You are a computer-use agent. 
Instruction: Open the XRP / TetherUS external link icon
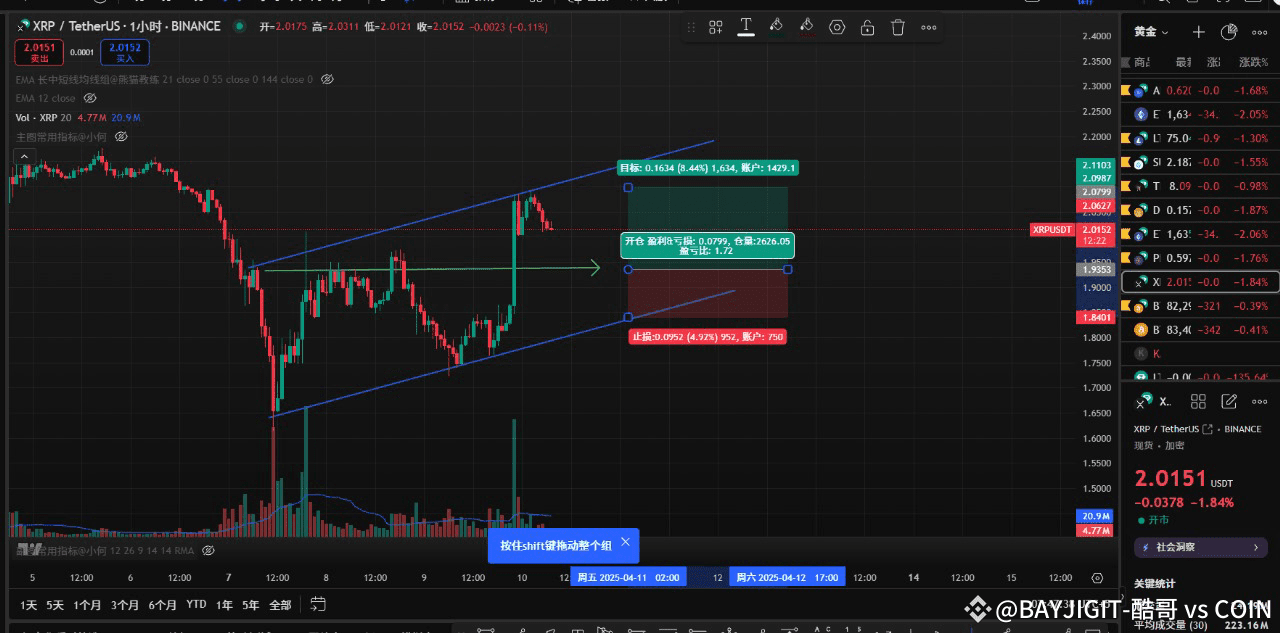[1208, 429]
